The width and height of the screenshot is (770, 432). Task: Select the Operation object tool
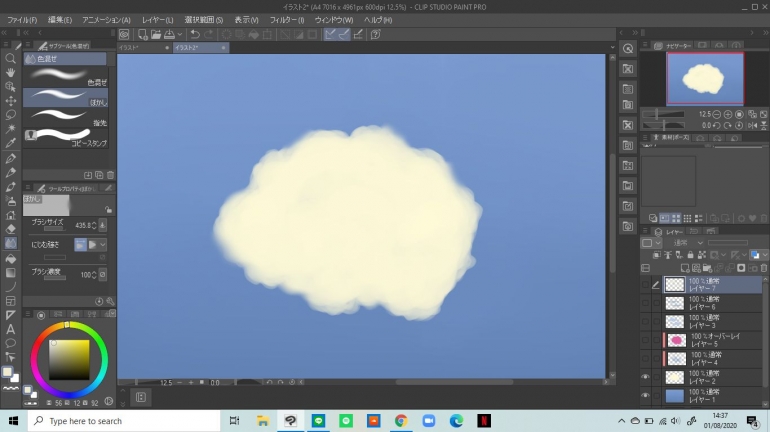tap(10, 86)
